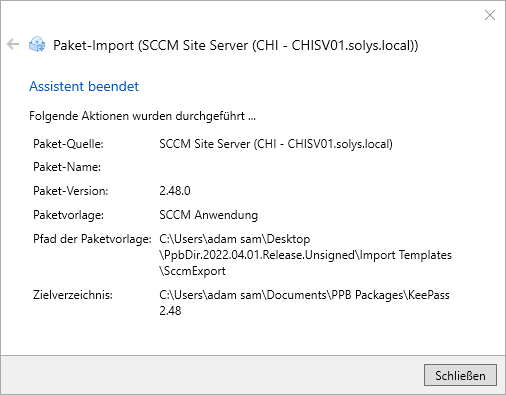Click the Paket-Quelle label
The image size is (506, 395).
point(68,144)
